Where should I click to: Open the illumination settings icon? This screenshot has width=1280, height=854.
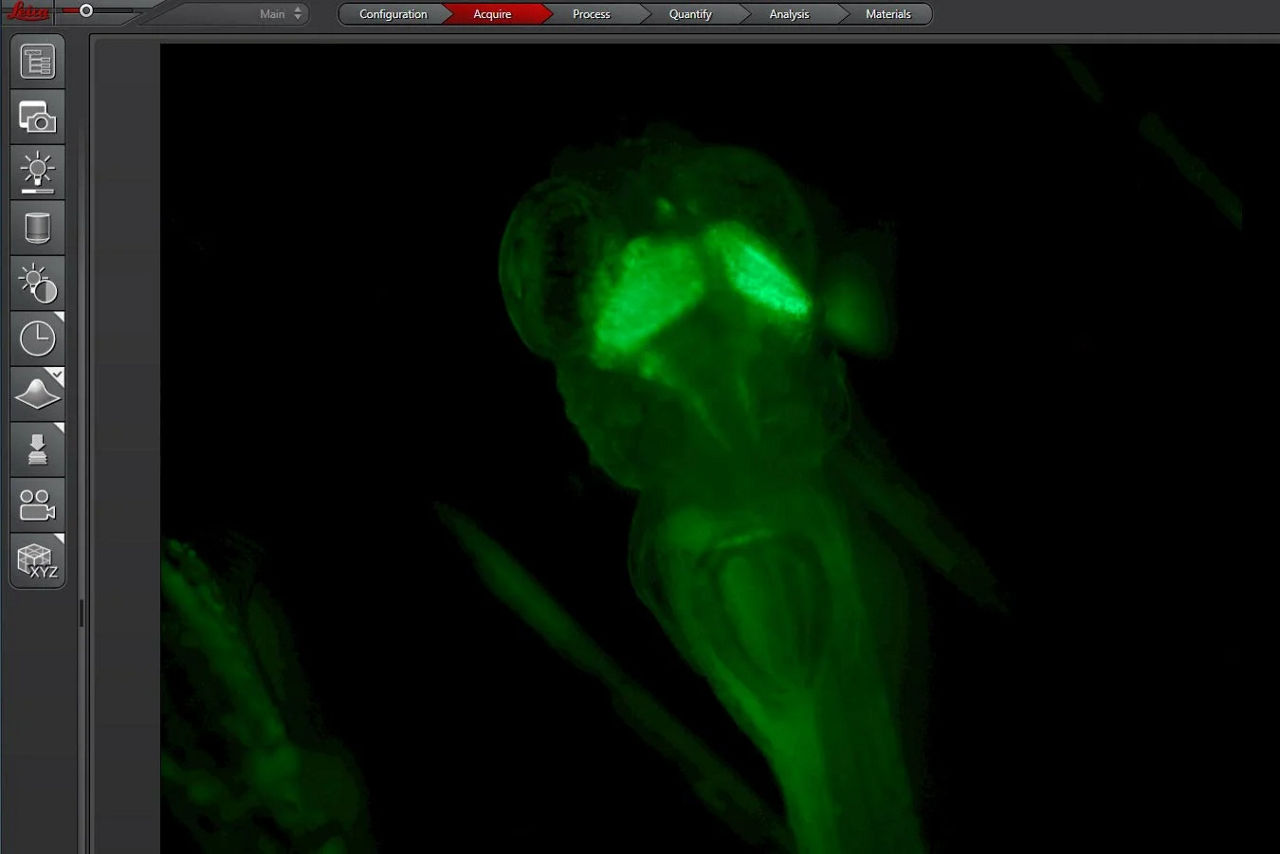pos(37,171)
